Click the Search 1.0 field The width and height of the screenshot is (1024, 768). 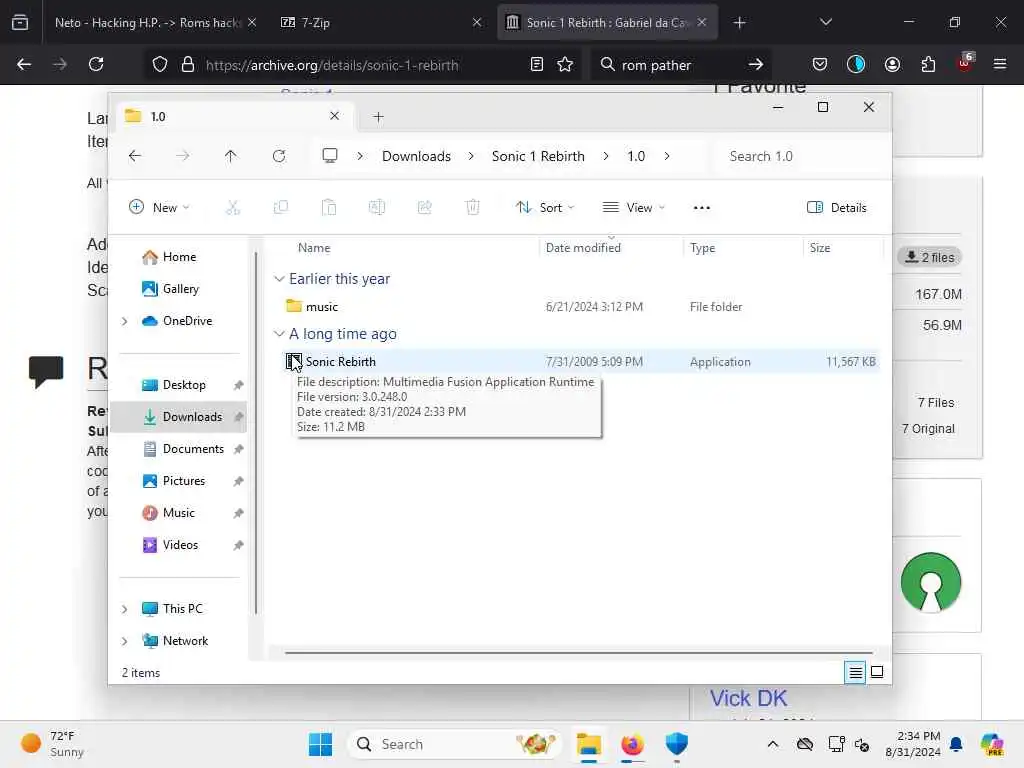[x=798, y=156]
